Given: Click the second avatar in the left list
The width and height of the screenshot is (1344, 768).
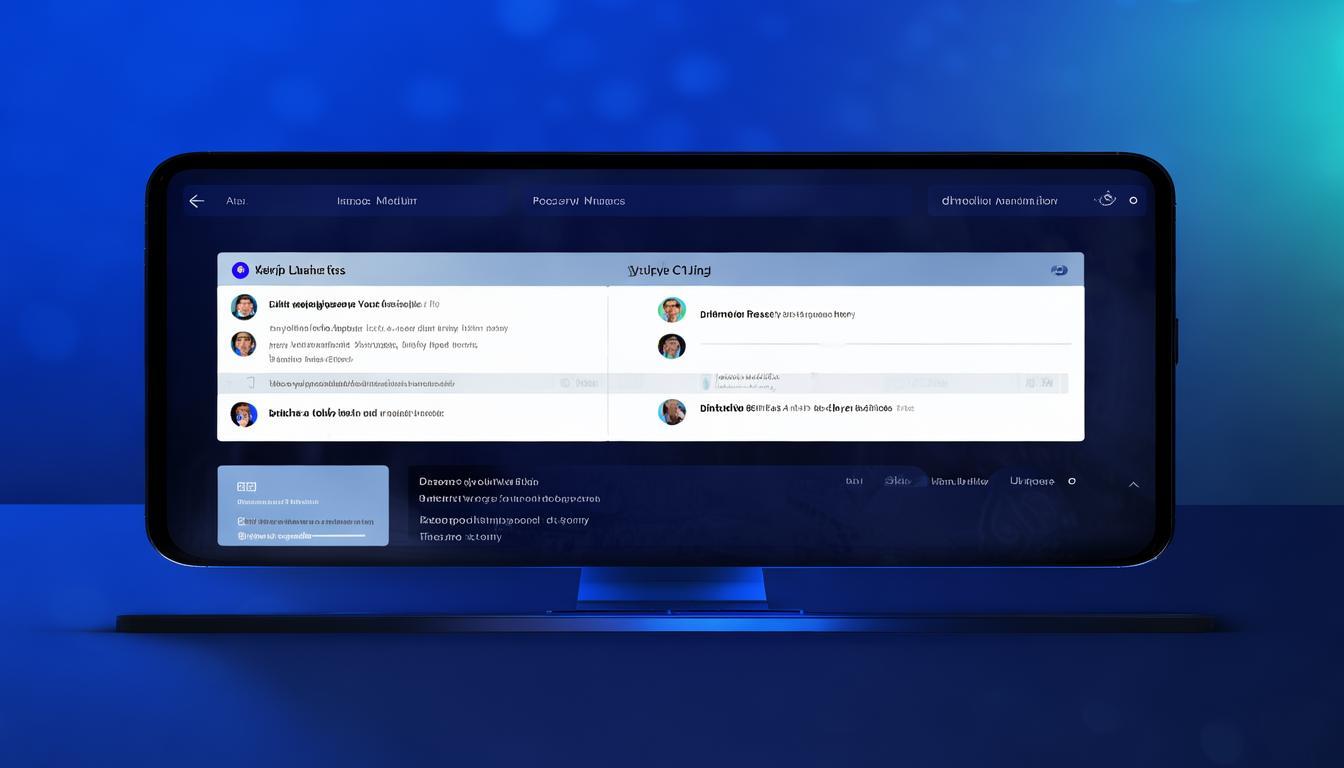Looking at the screenshot, I should (244, 345).
